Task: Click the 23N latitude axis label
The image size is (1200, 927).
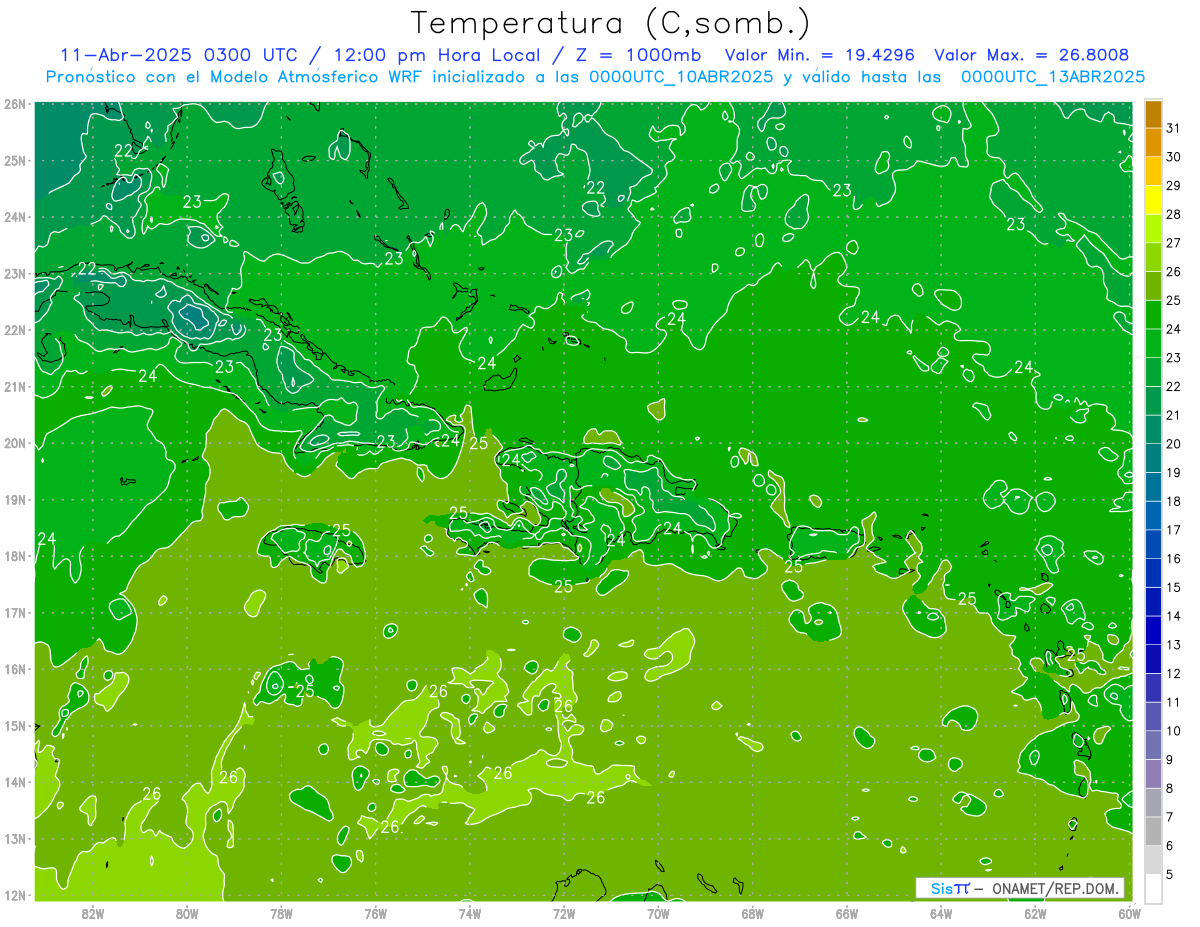Action: click(15, 273)
